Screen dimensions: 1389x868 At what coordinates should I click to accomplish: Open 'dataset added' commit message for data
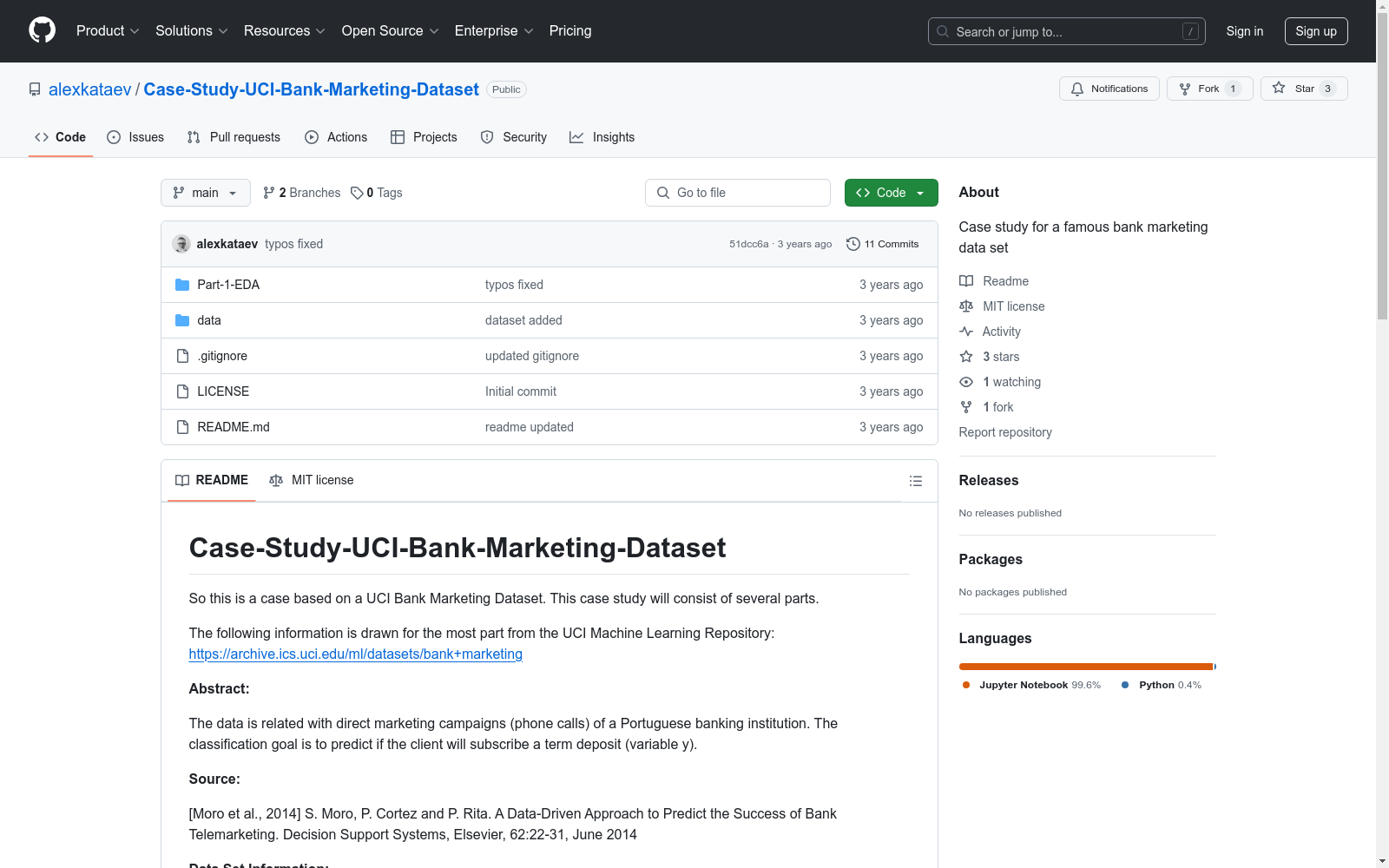coord(523,320)
